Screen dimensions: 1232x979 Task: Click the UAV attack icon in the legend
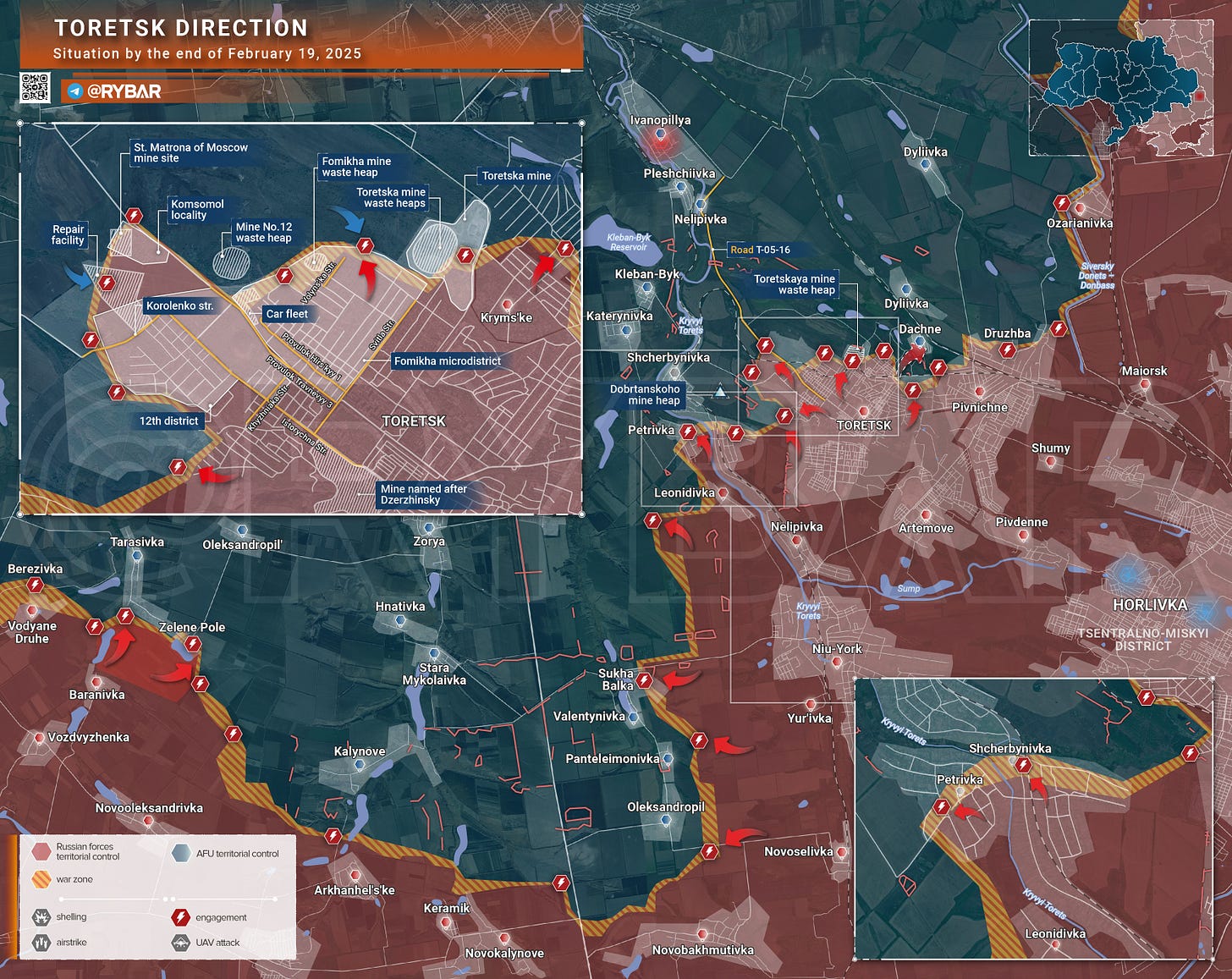coord(180,942)
